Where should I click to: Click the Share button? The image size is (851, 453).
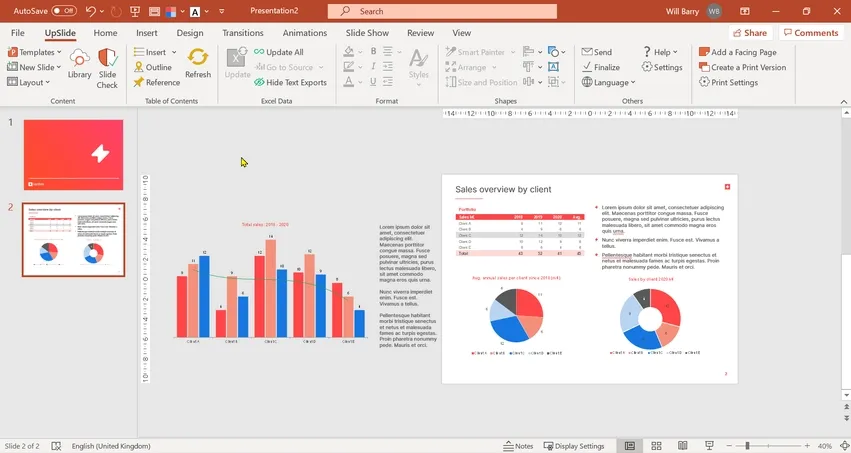(x=750, y=33)
